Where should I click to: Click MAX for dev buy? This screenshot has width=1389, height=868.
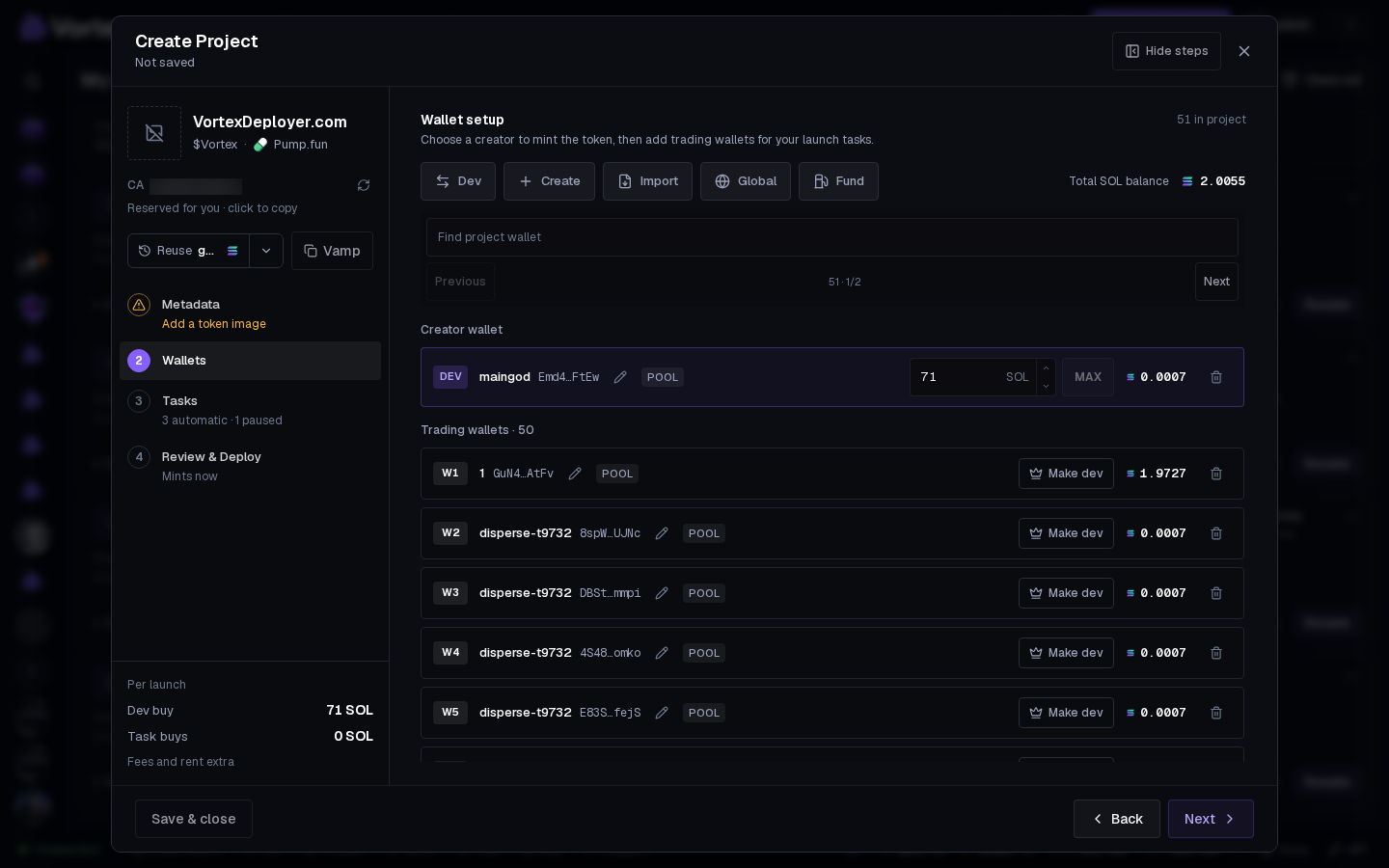point(1088,377)
